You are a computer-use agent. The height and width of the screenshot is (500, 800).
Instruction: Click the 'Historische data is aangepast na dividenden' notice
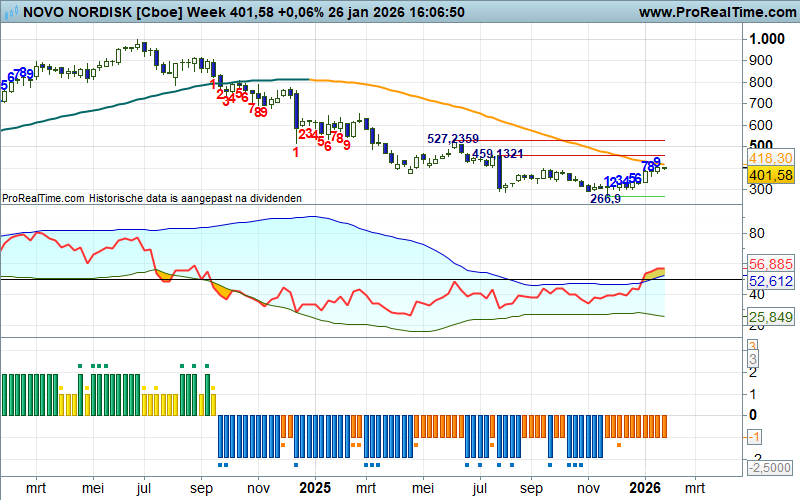[151, 198]
